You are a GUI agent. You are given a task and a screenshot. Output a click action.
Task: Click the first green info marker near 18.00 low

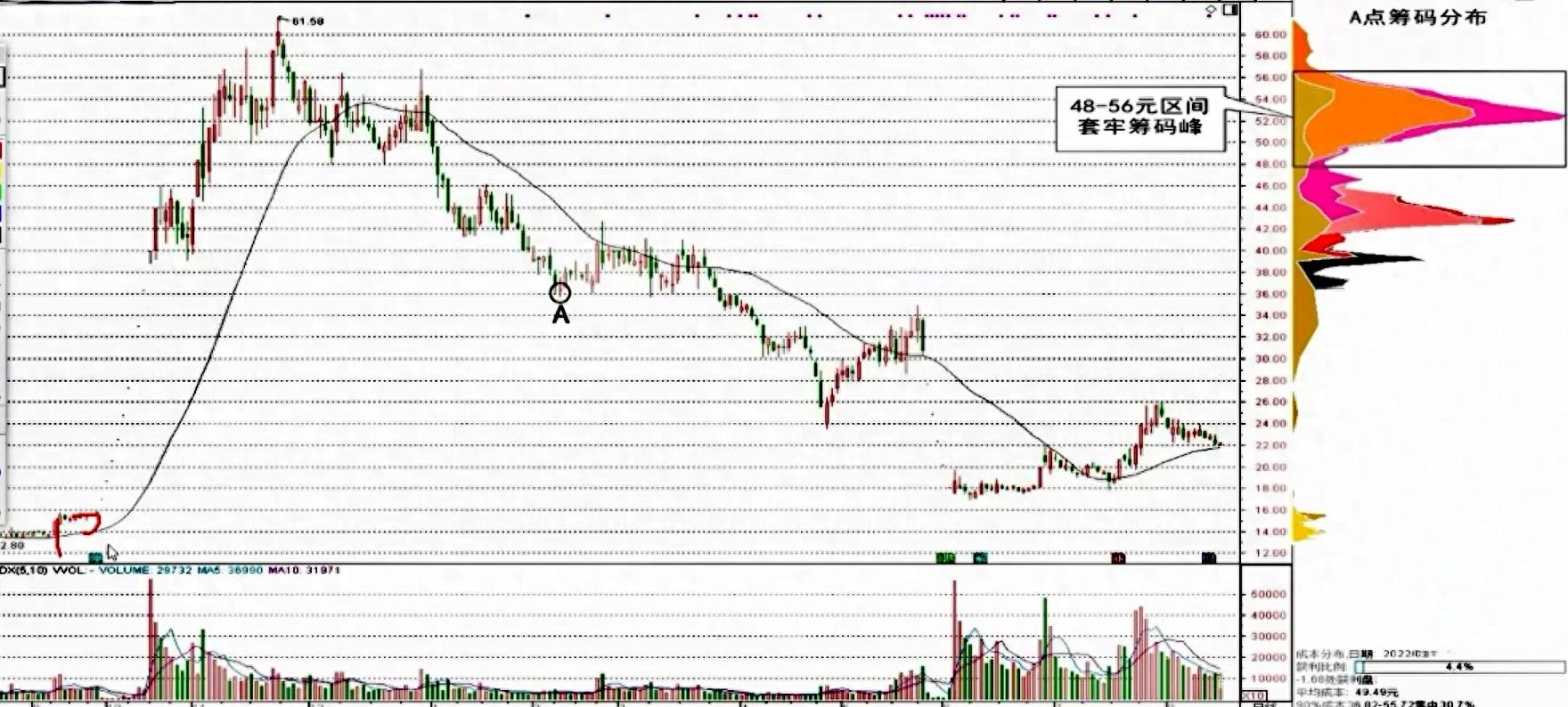pos(945,557)
